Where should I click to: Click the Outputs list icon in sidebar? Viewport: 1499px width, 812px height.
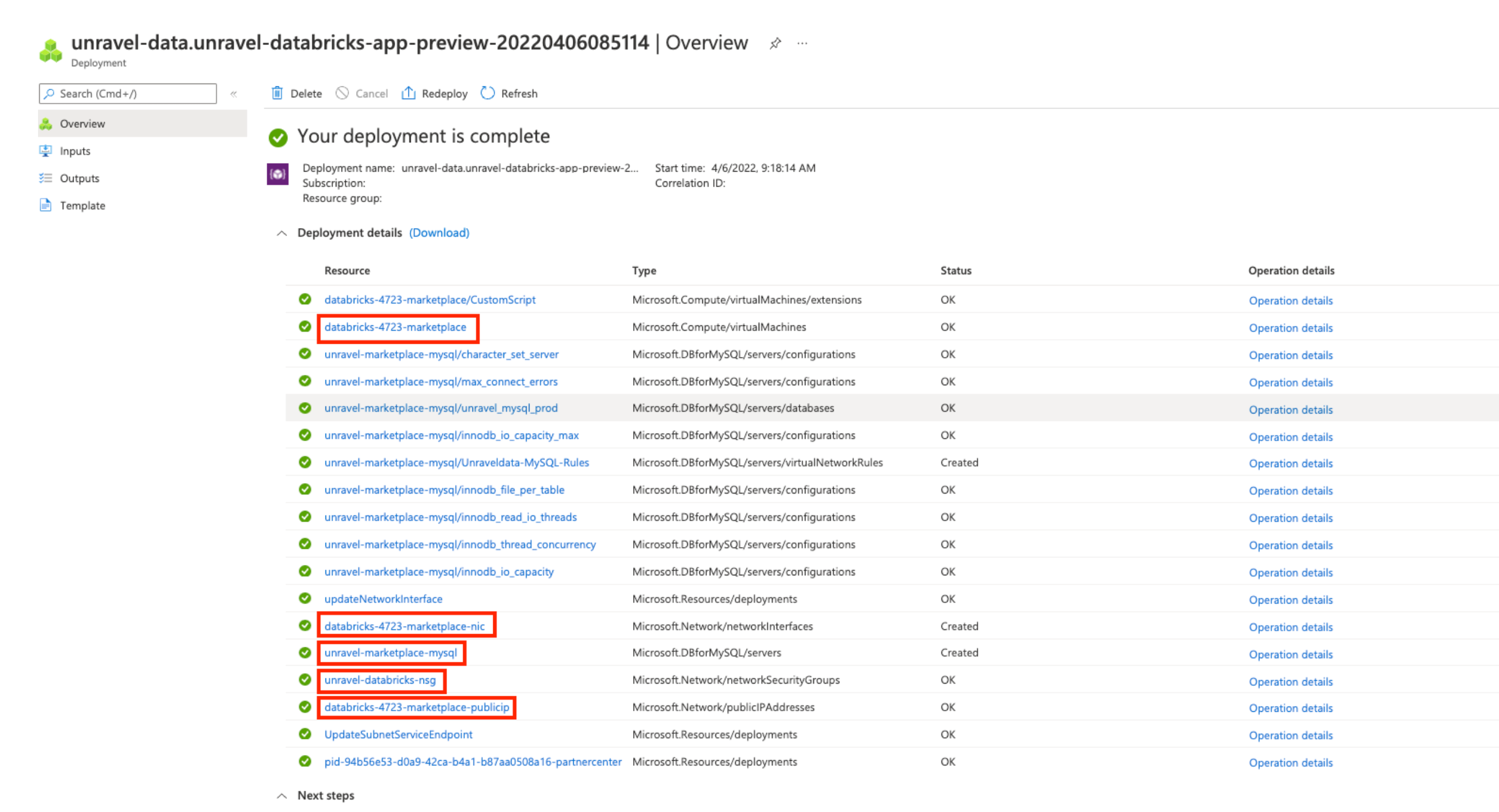tap(46, 178)
